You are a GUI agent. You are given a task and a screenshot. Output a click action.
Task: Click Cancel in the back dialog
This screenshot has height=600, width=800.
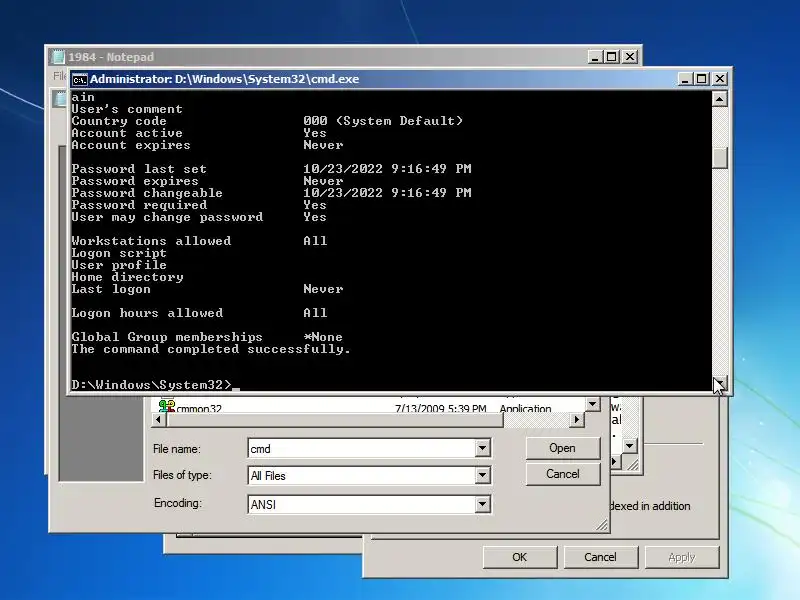[x=600, y=557]
